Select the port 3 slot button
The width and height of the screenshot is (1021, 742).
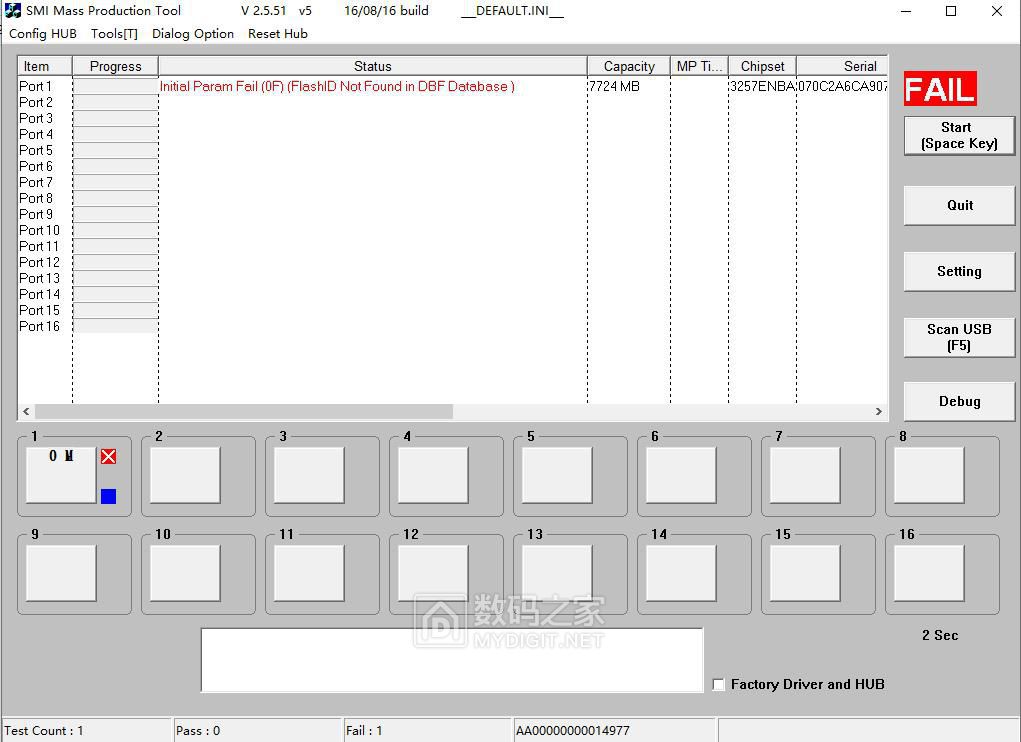coord(309,474)
